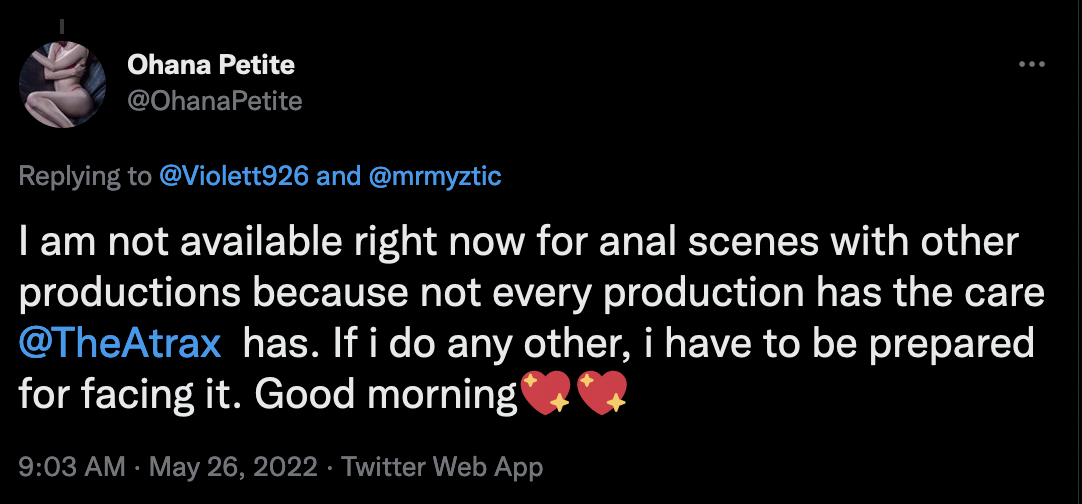Click the "Replying to" label text
This screenshot has width=1082, height=504.
(83, 177)
